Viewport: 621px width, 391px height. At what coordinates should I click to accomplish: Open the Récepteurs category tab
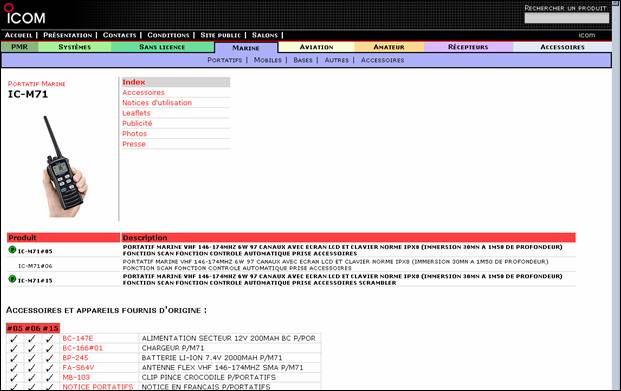tap(468, 47)
